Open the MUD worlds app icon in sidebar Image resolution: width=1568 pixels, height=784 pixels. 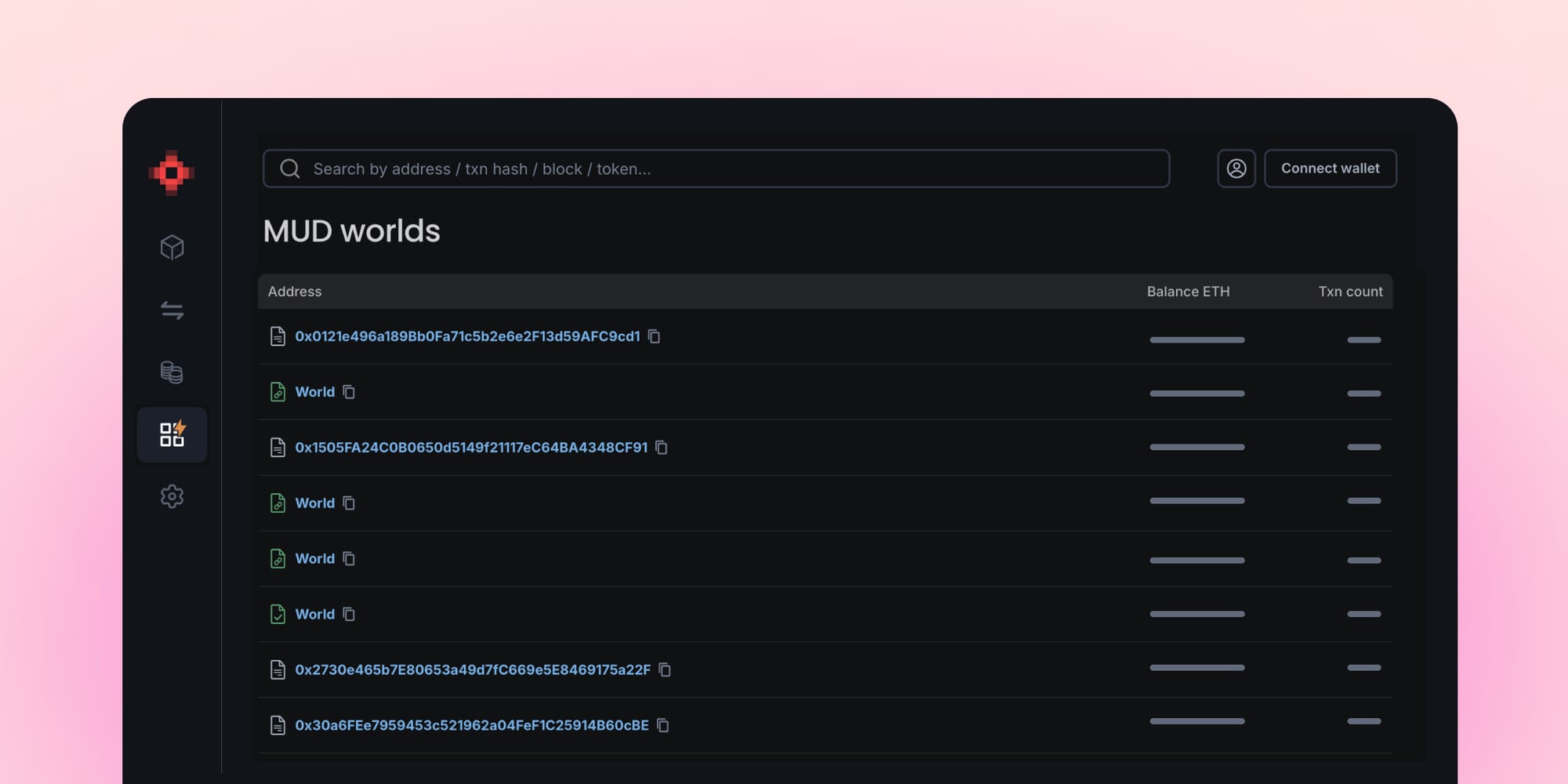(x=172, y=434)
